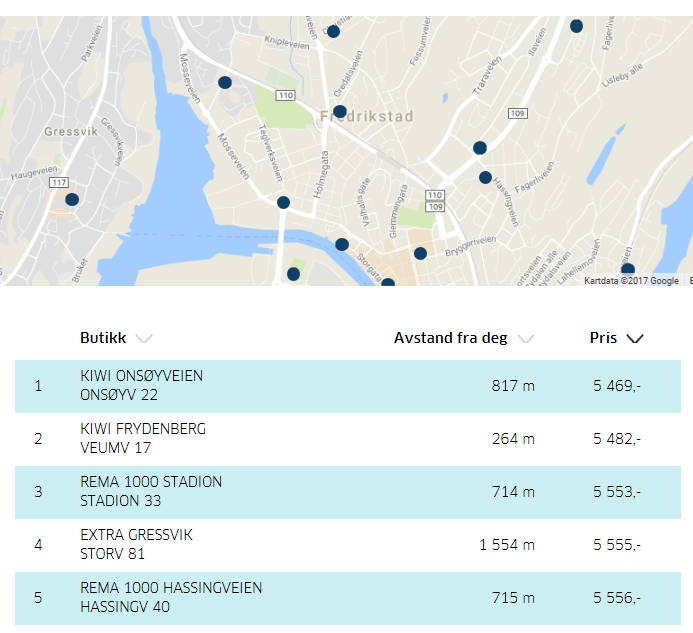Click address ONSØYV 22

point(119,395)
